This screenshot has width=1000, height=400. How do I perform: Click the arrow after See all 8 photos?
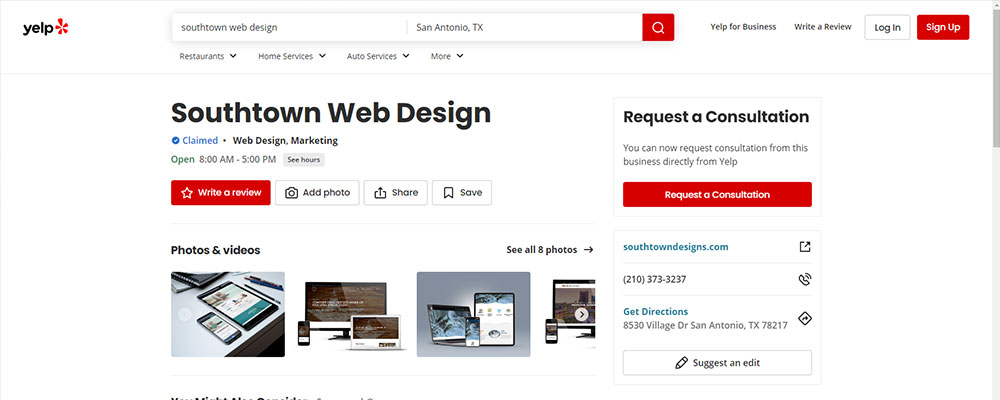(x=589, y=250)
